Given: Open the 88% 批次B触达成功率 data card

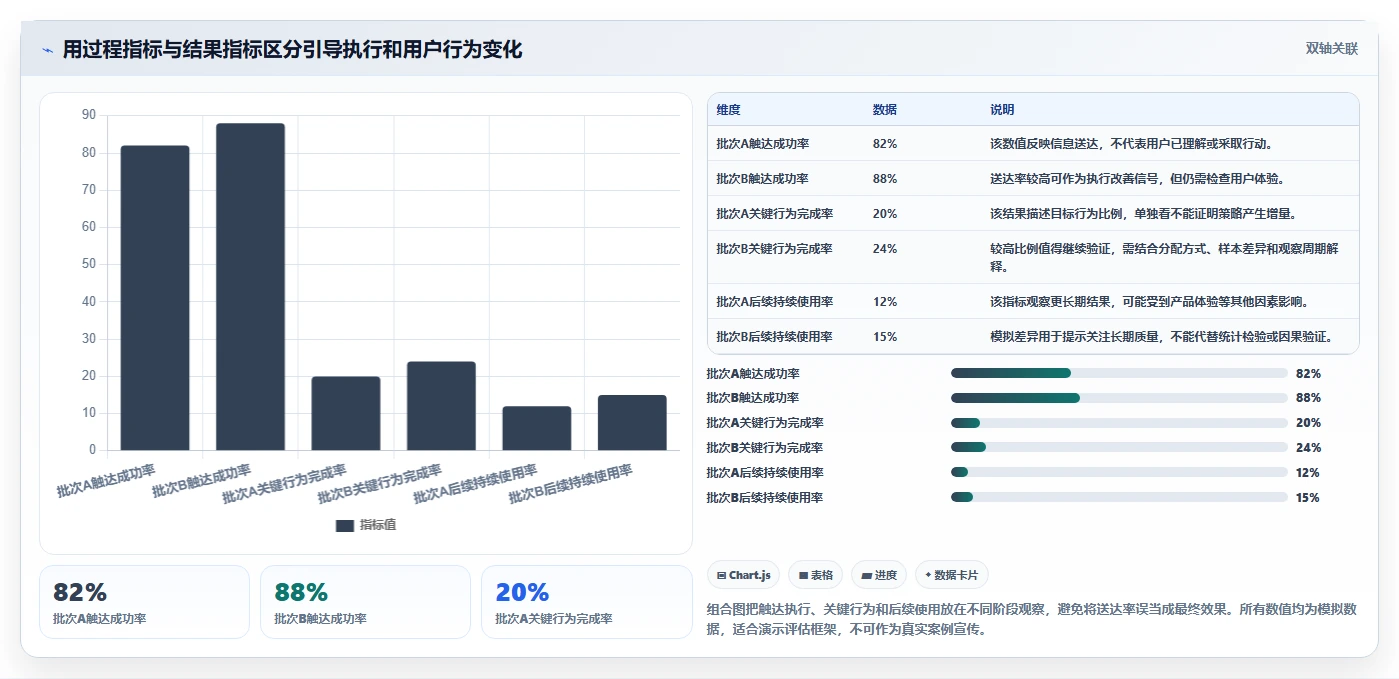Looking at the screenshot, I should click(365, 602).
